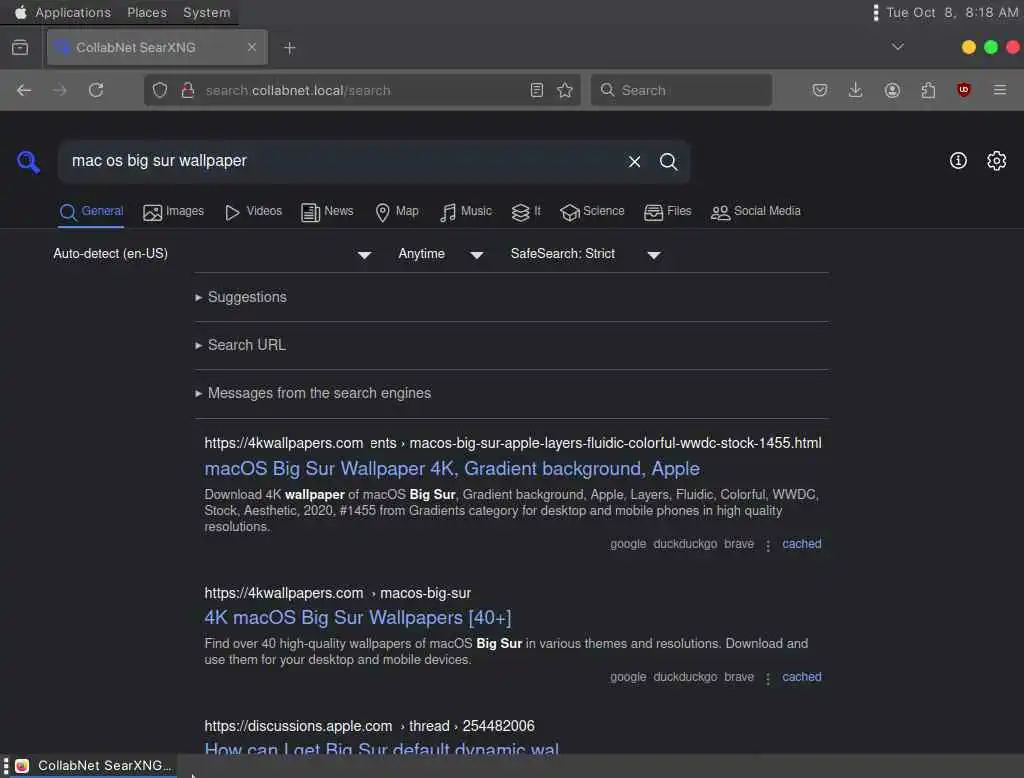Viewport: 1024px width, 778px height.
Task: Open the Applications menu in top panel
Action: pos(73,12)
